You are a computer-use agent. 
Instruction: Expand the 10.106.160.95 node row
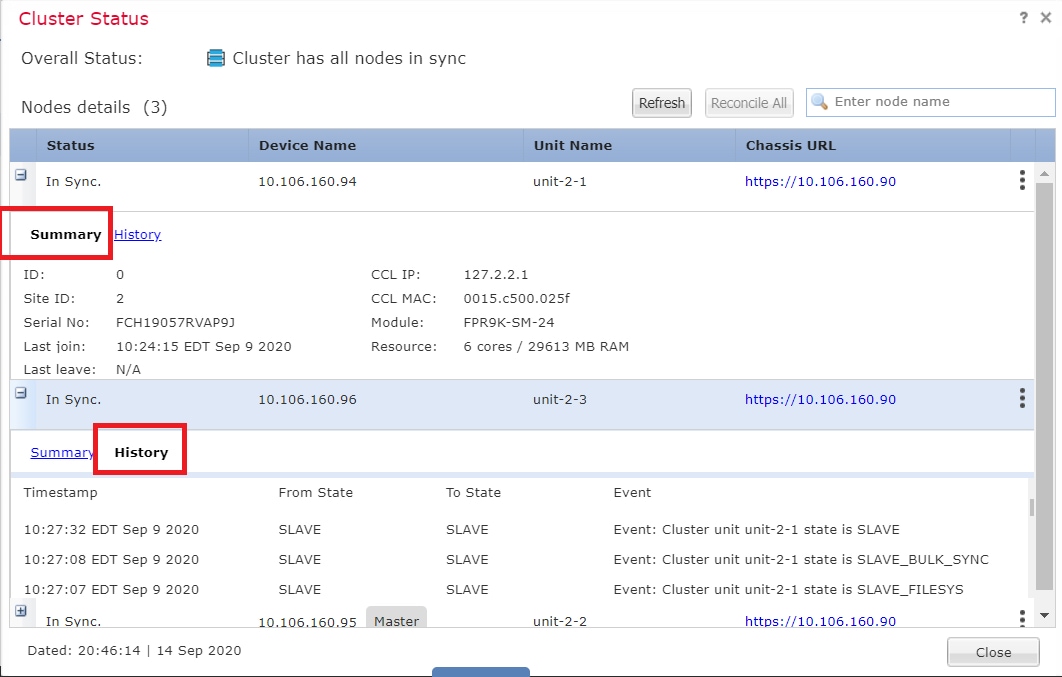pos(21,611)
